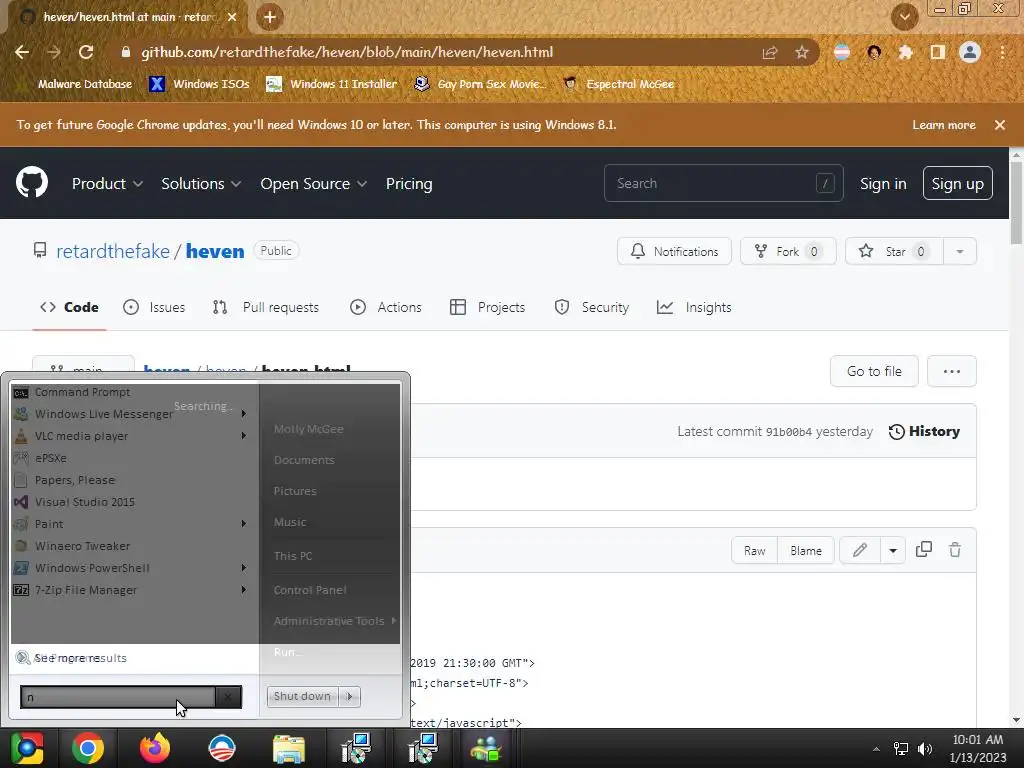The image size is (1024, 768).
Task: Copy raw contents icon
Action: [923, 550]
